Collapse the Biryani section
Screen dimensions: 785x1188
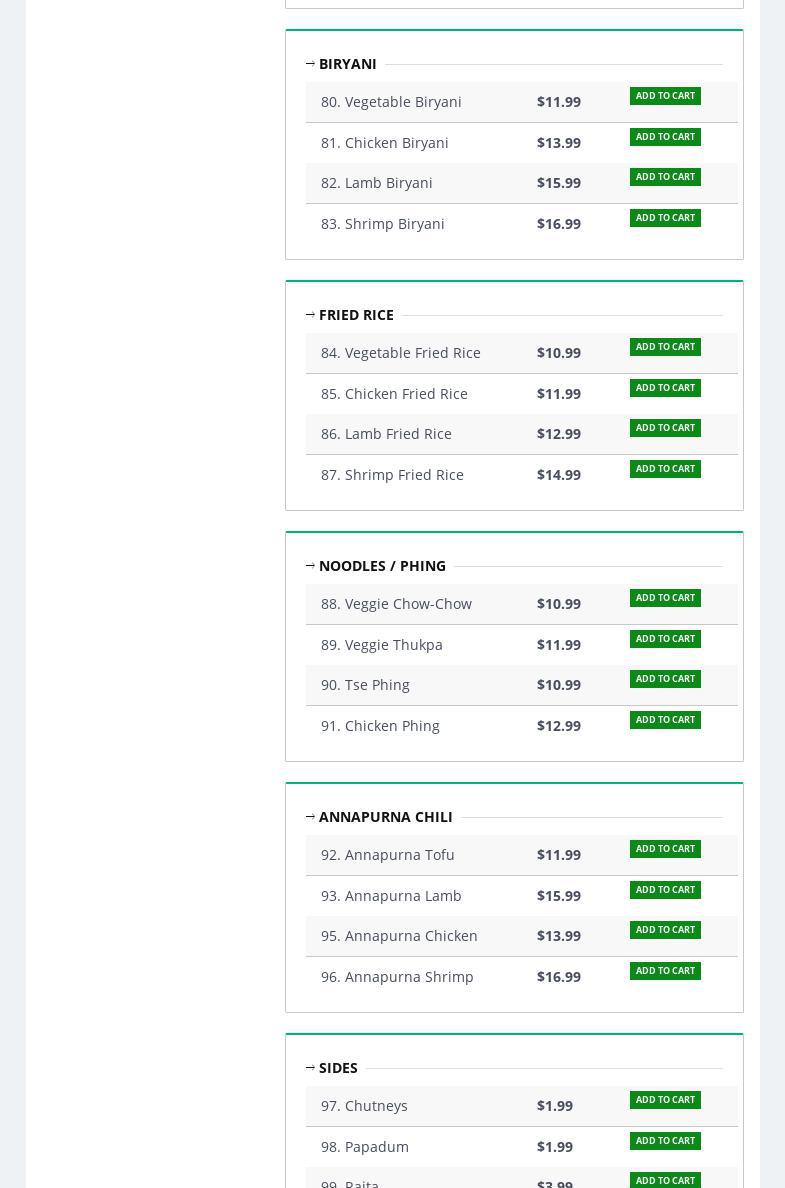(311, 64)
